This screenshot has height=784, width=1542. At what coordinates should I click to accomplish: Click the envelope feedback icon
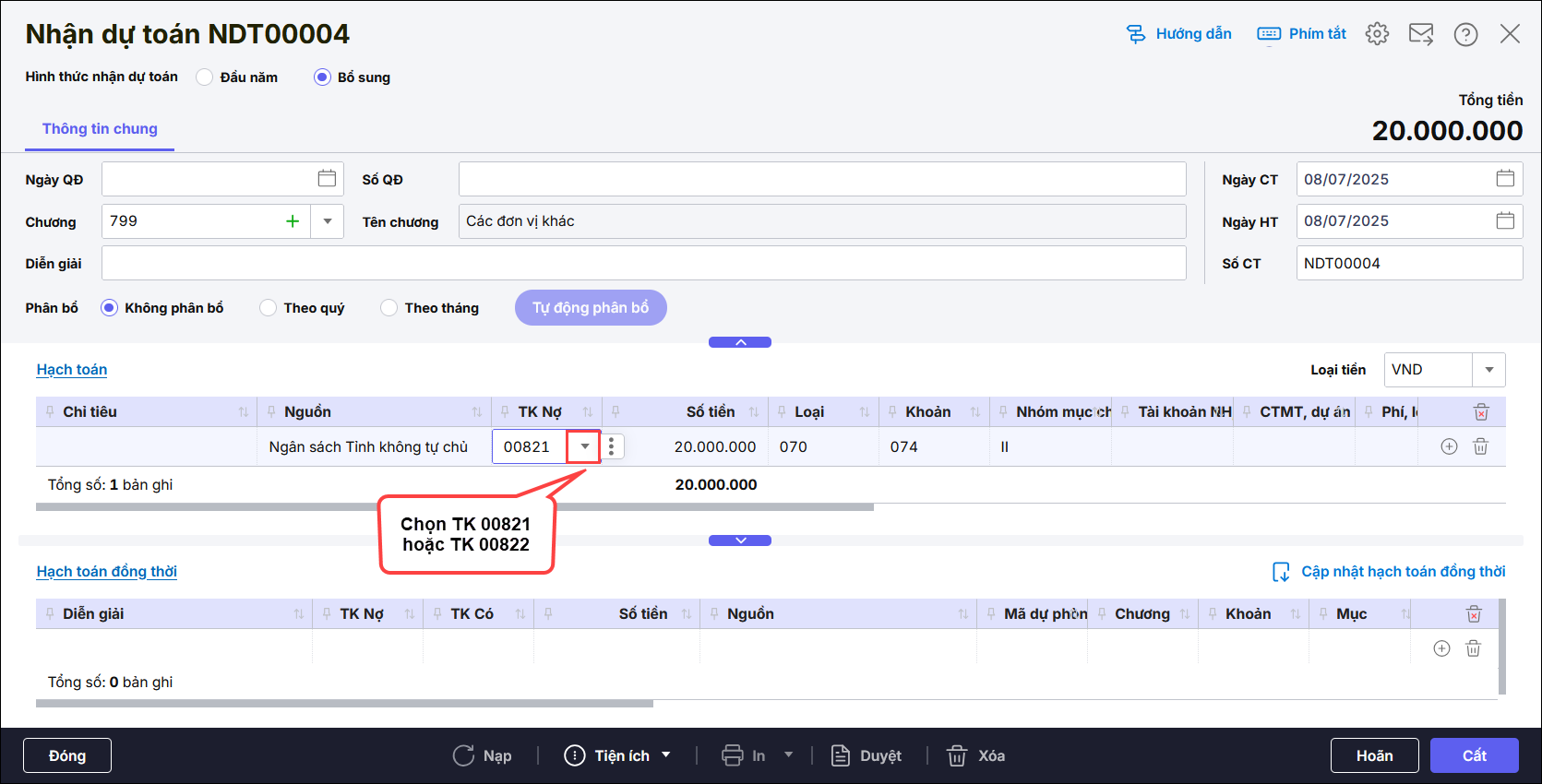[1421, 34]
